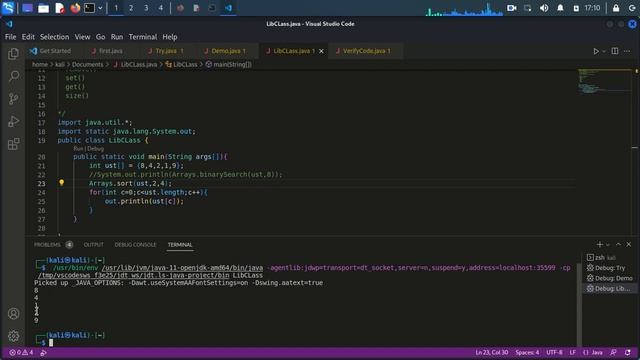Image resolution: width=640 pixels, height=360 pixels.
Task: Select the Debug: Try terminal
Action: click(608, 268)
